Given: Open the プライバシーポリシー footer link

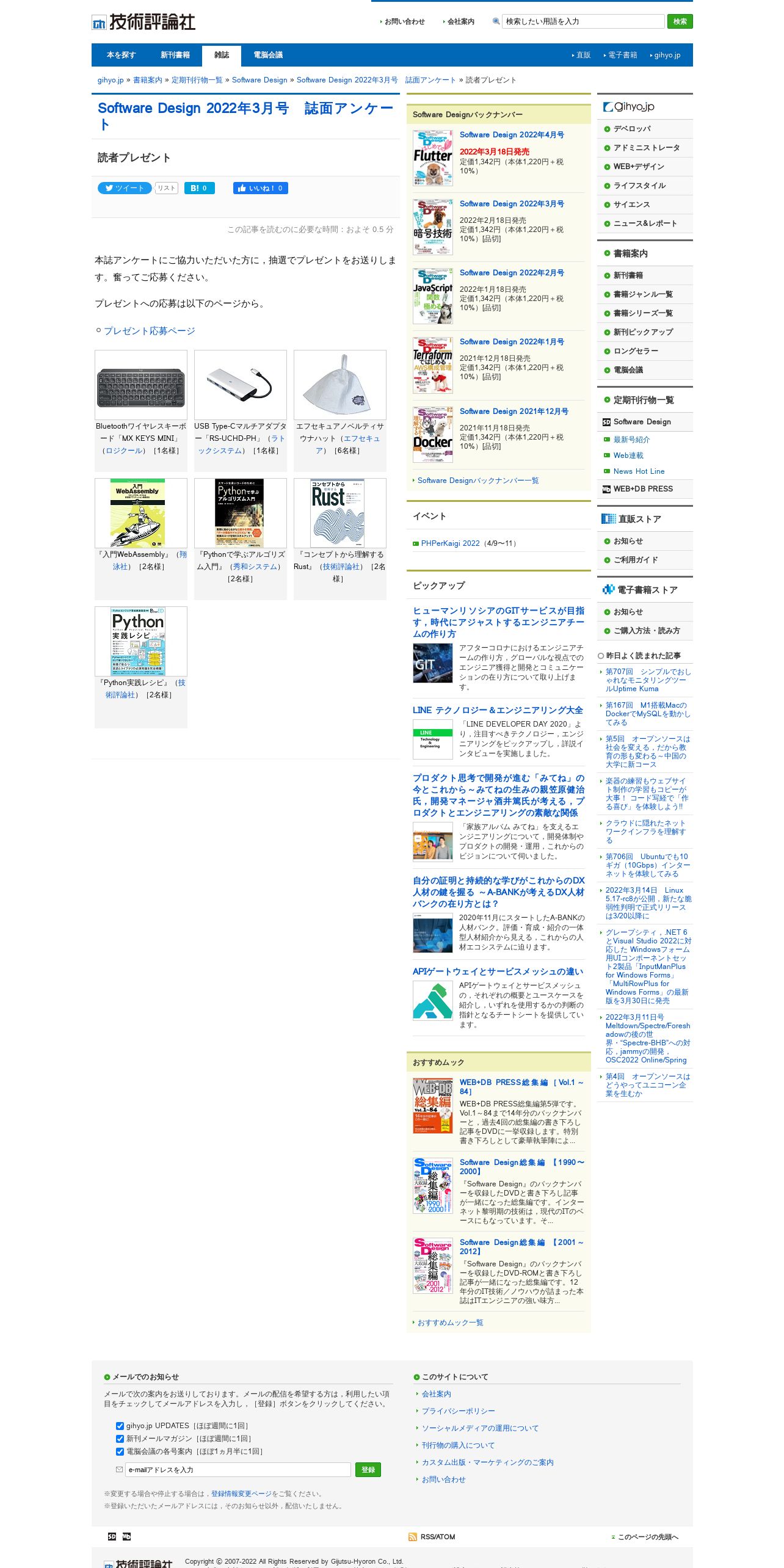Looking at the screenshot, I should pyautogui.click(x=459, y=1411).
